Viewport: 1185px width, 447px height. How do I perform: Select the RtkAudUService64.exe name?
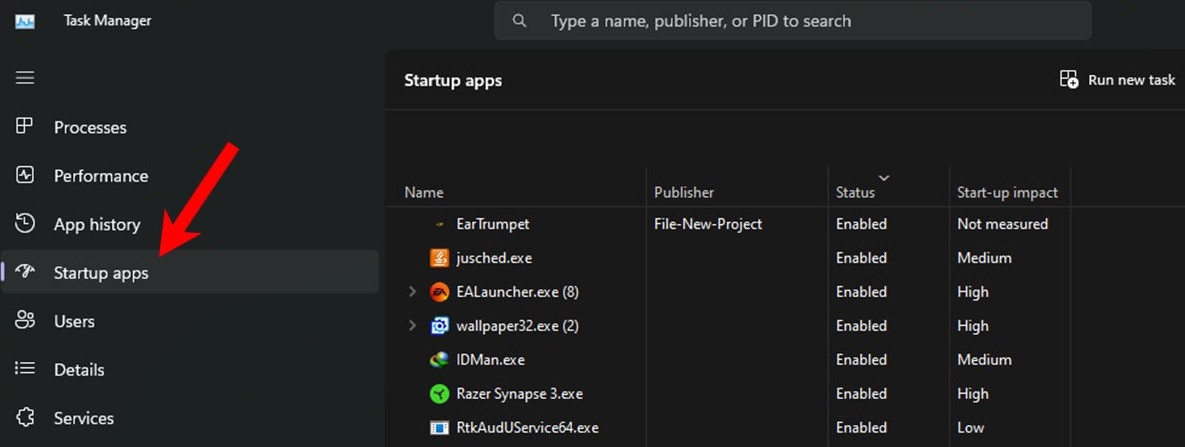pos(528,428)
